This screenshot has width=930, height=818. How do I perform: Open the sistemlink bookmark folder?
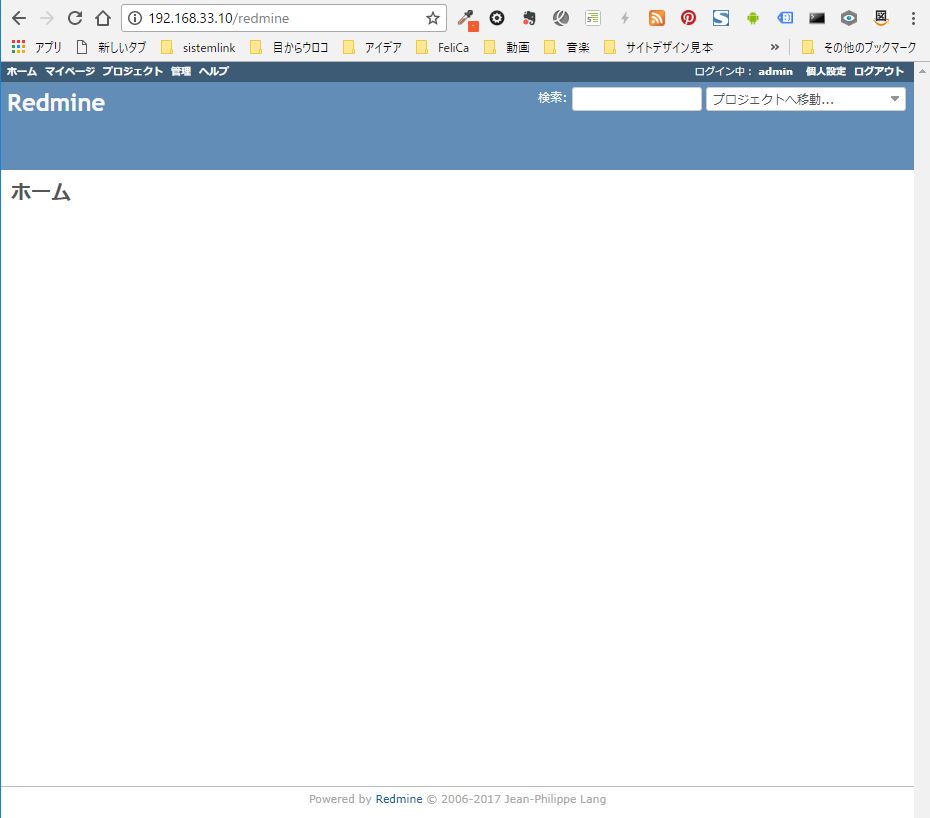coord(198,47)
